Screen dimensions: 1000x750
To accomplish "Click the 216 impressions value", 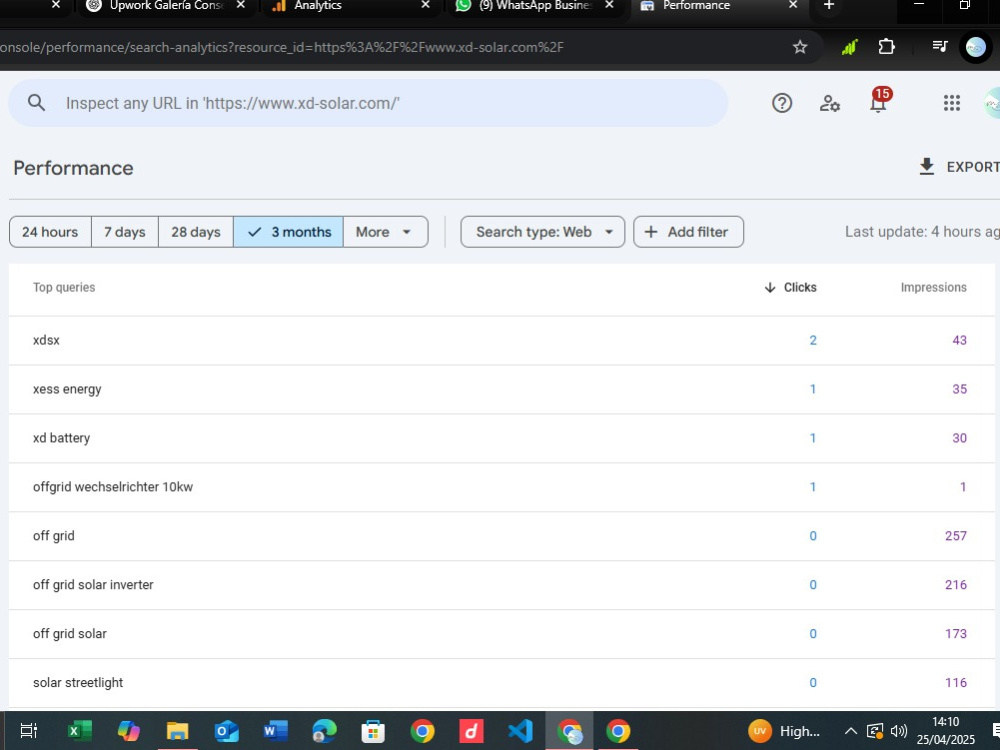I will tap(955, 585).
